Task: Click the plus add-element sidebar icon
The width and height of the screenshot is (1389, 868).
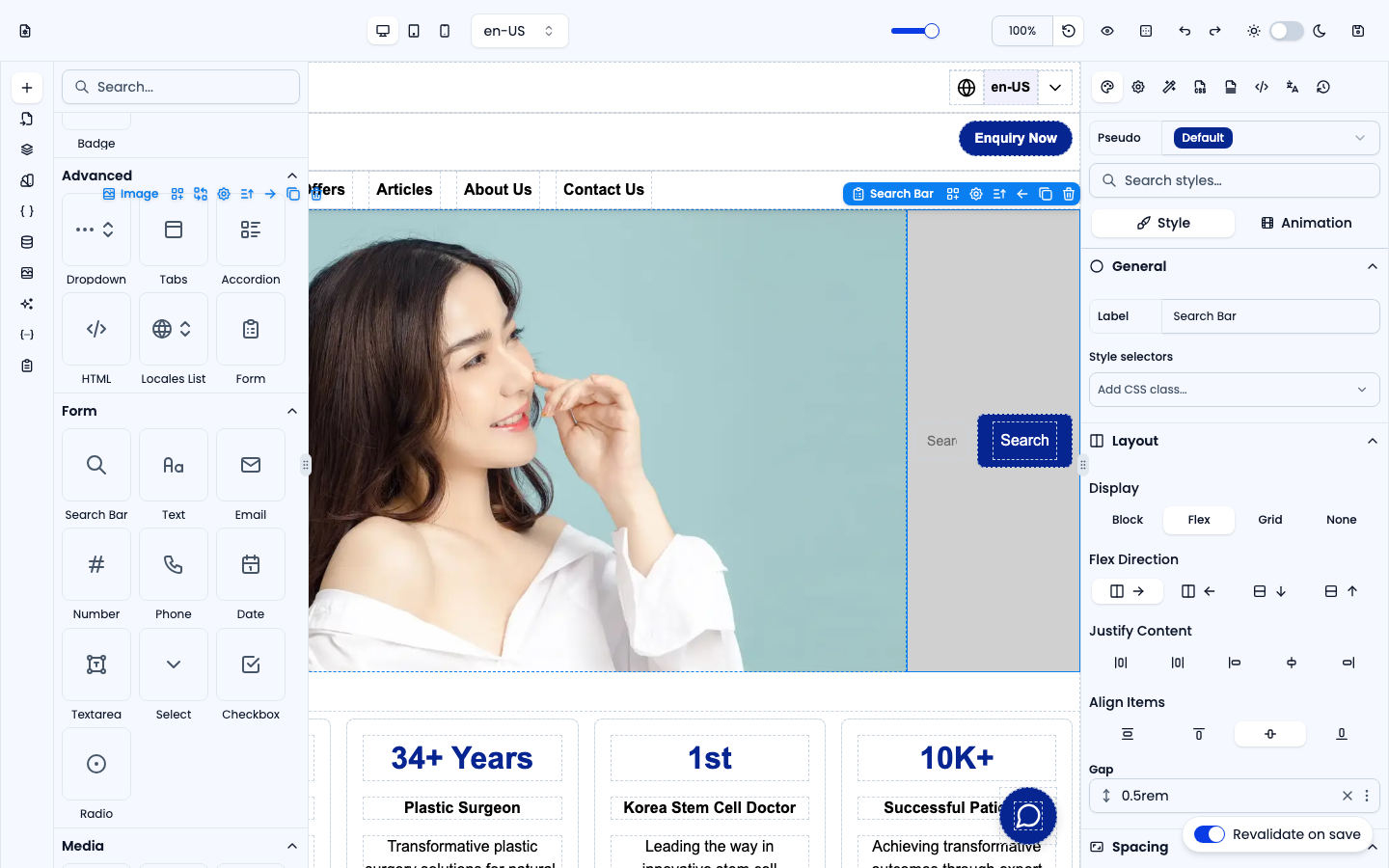Action: coord(27,88)
